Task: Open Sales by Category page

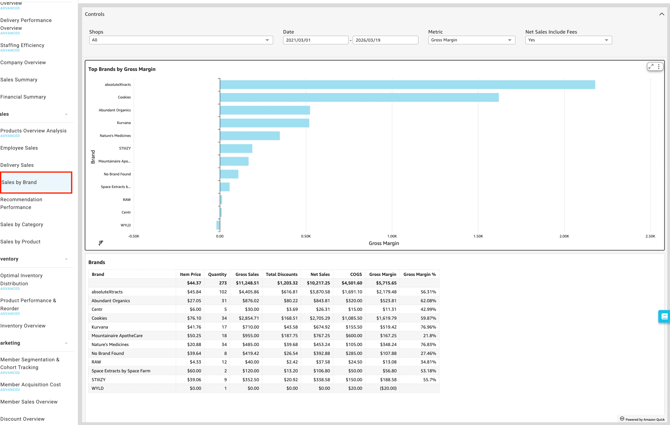Action: tap(22, 225)
